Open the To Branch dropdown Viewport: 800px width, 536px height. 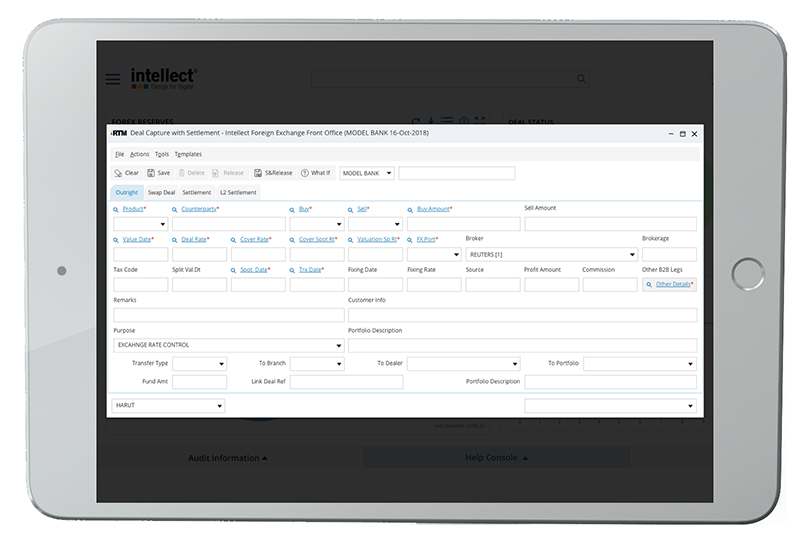(317, 364)
